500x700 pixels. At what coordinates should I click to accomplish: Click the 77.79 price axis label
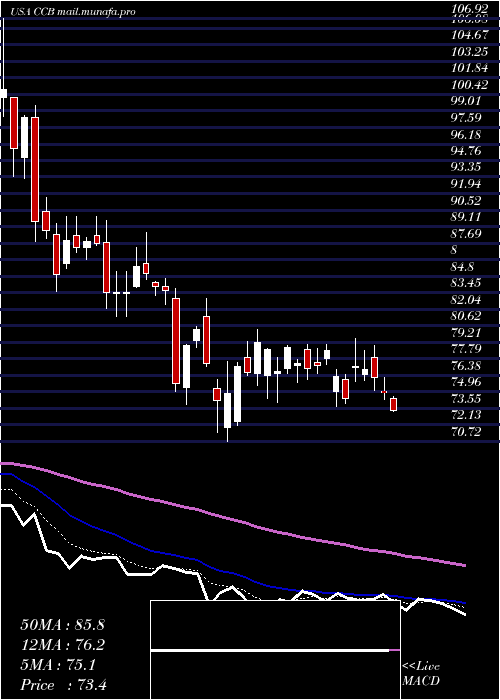[467, 349]
